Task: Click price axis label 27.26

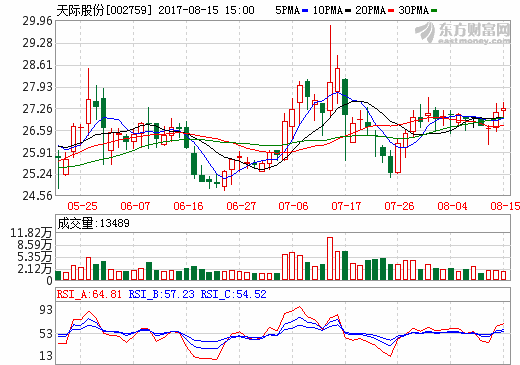Action: tap(38, 109)
